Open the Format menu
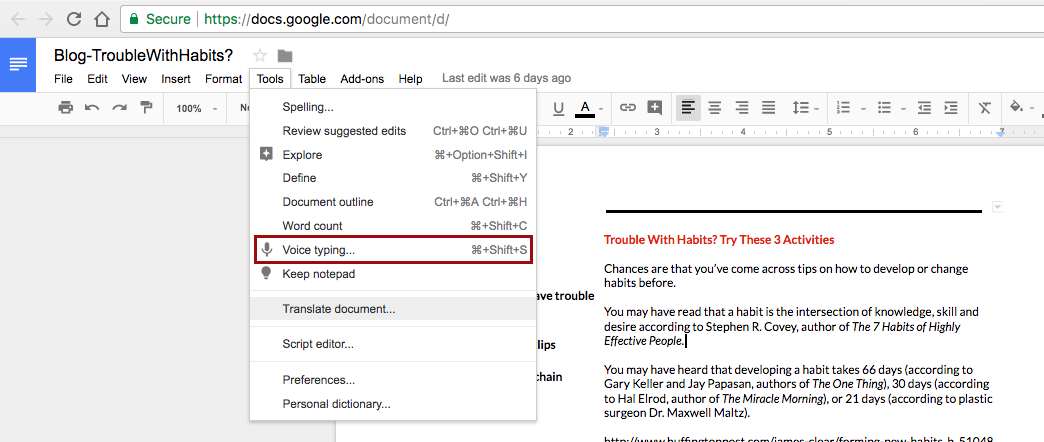 coord(223,79)
